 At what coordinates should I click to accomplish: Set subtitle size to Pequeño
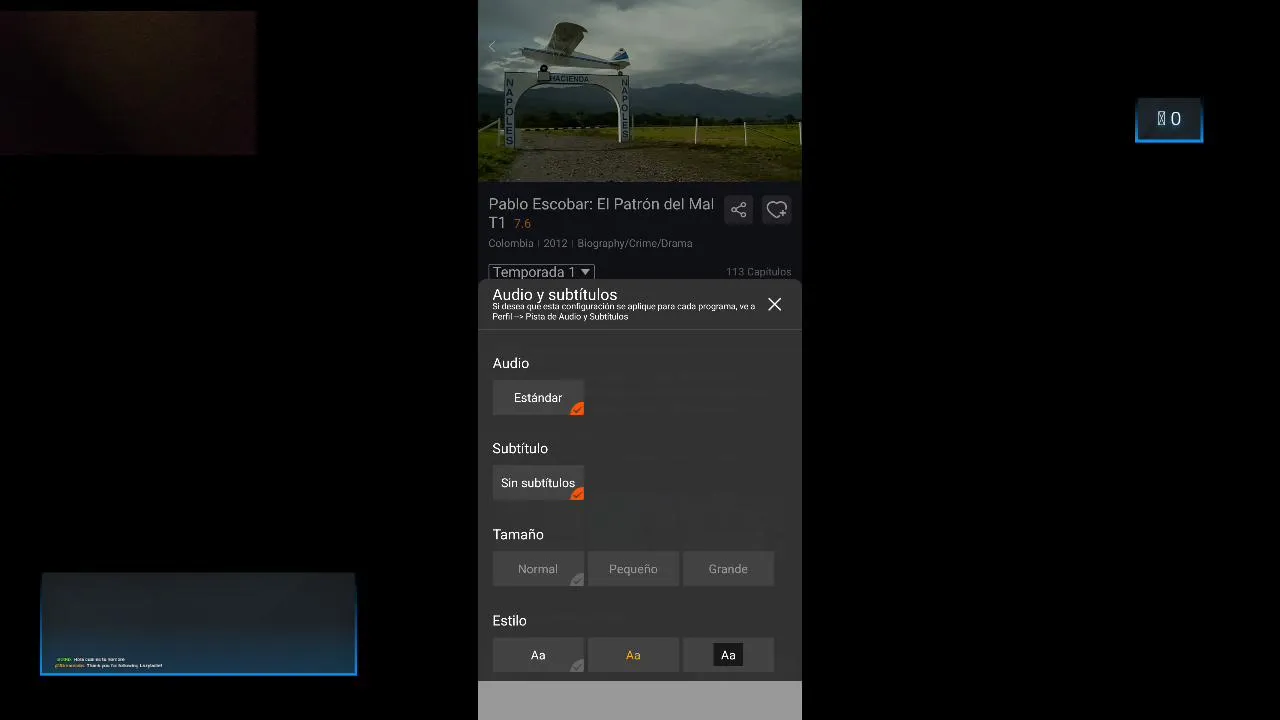tap(633, 569)
